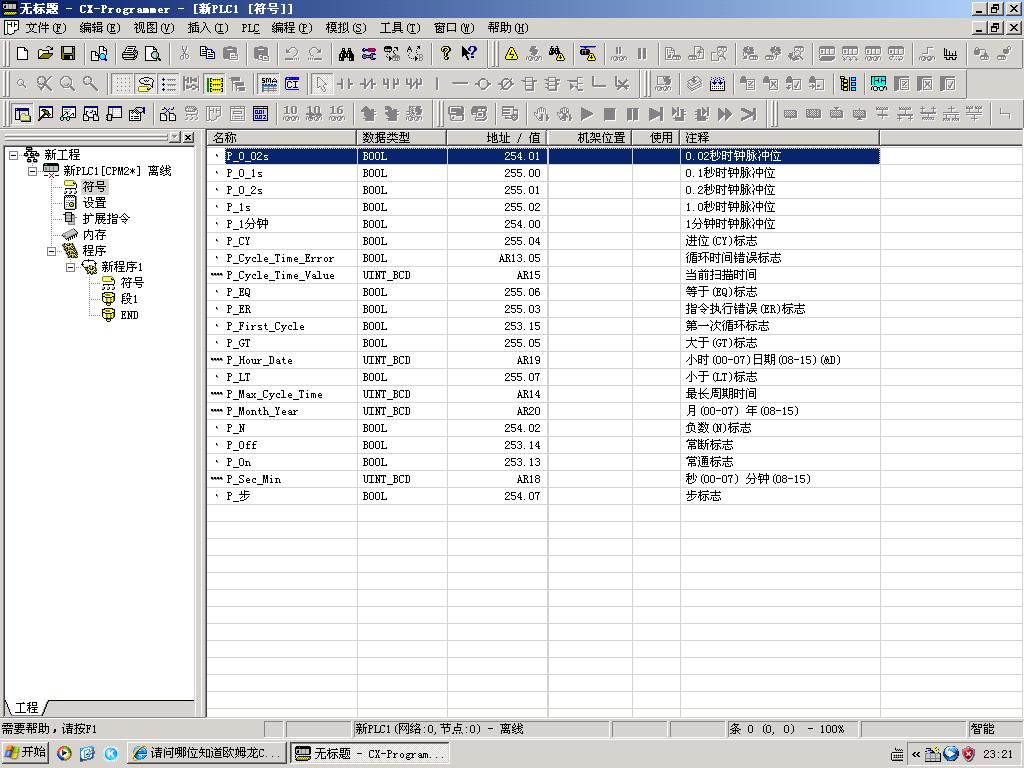Screen dimensions: 1024x768
Task: Select the P_First_Cycle symbol row
Action: pyautogui.click(x=265, y=326)
